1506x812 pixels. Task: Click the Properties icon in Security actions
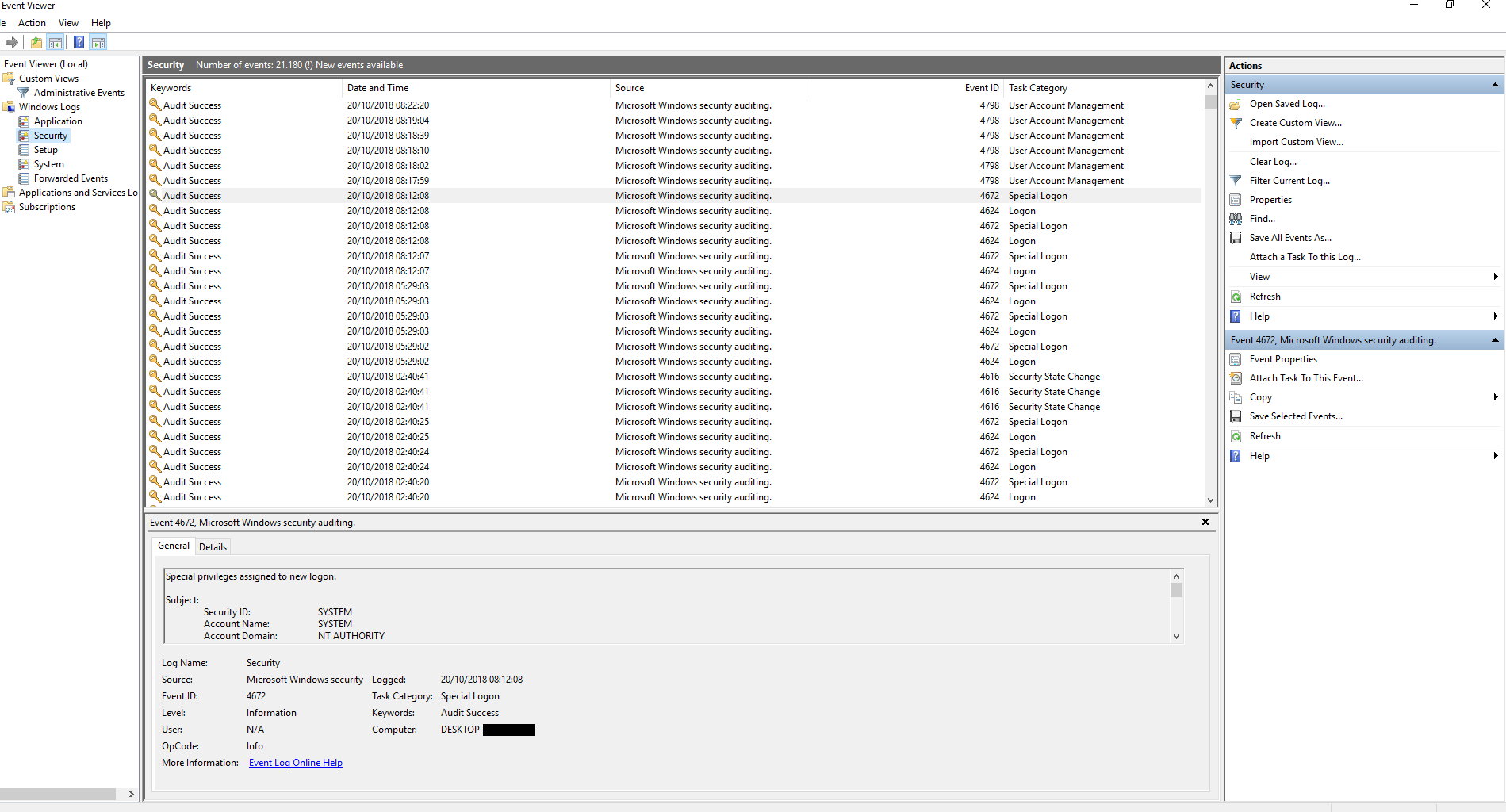(1236, 201)
